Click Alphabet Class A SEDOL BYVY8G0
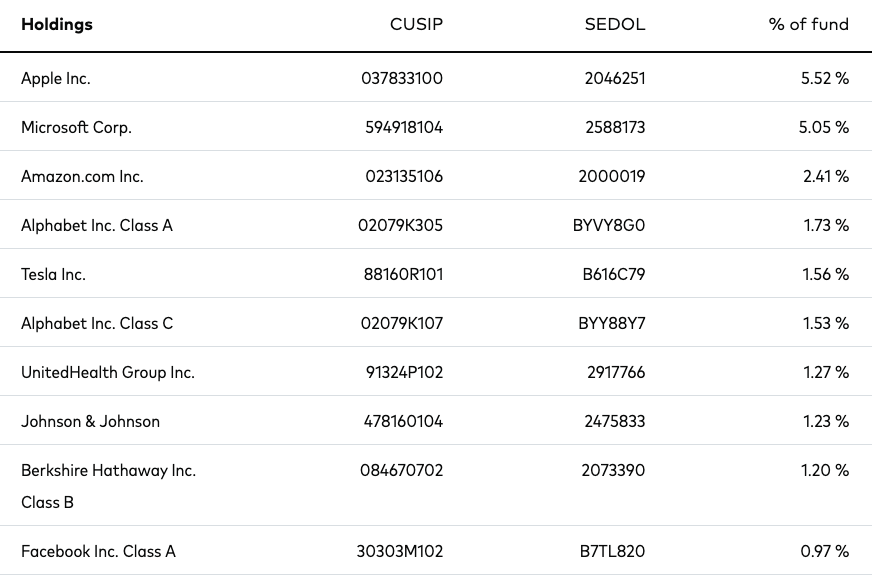This screenshot has width=872, height=583. click(x=609, y=225)
